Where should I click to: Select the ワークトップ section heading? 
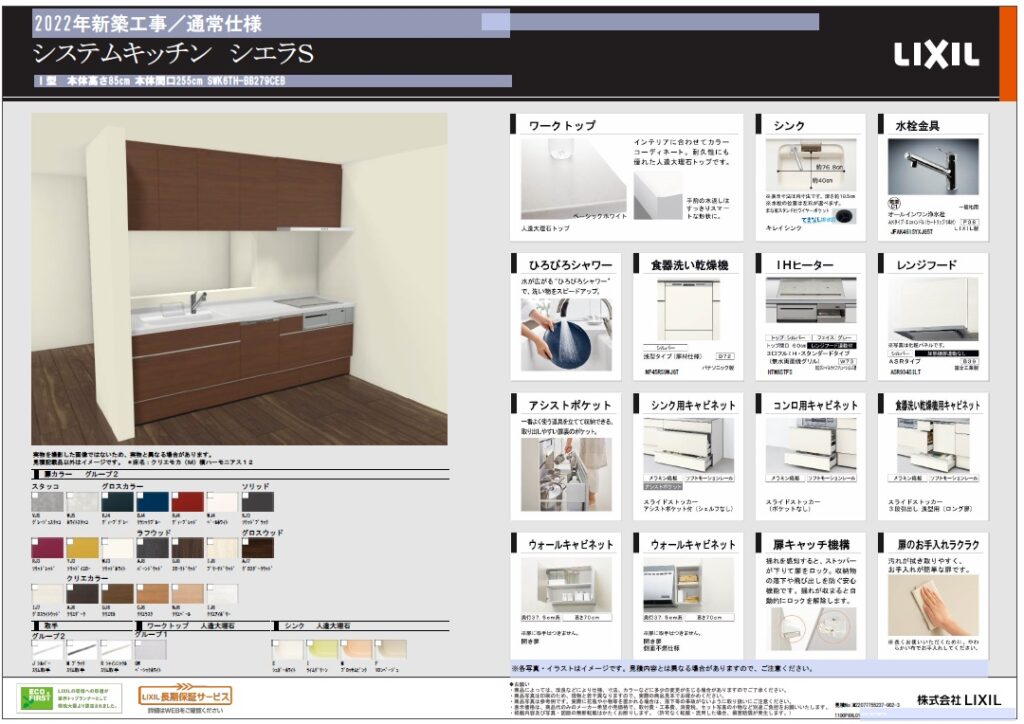(563, 126)
